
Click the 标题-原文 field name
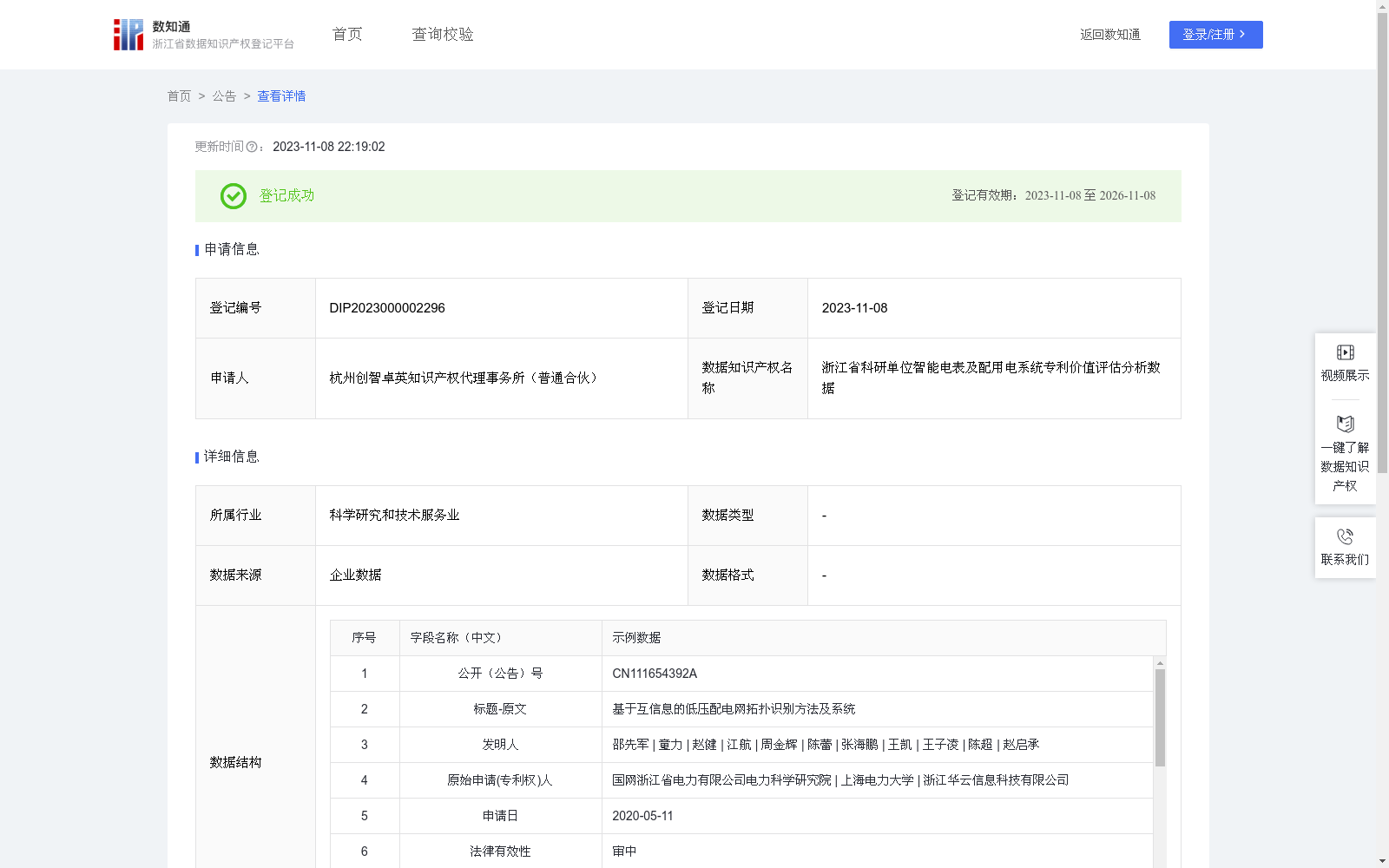[x=500, y=709]
